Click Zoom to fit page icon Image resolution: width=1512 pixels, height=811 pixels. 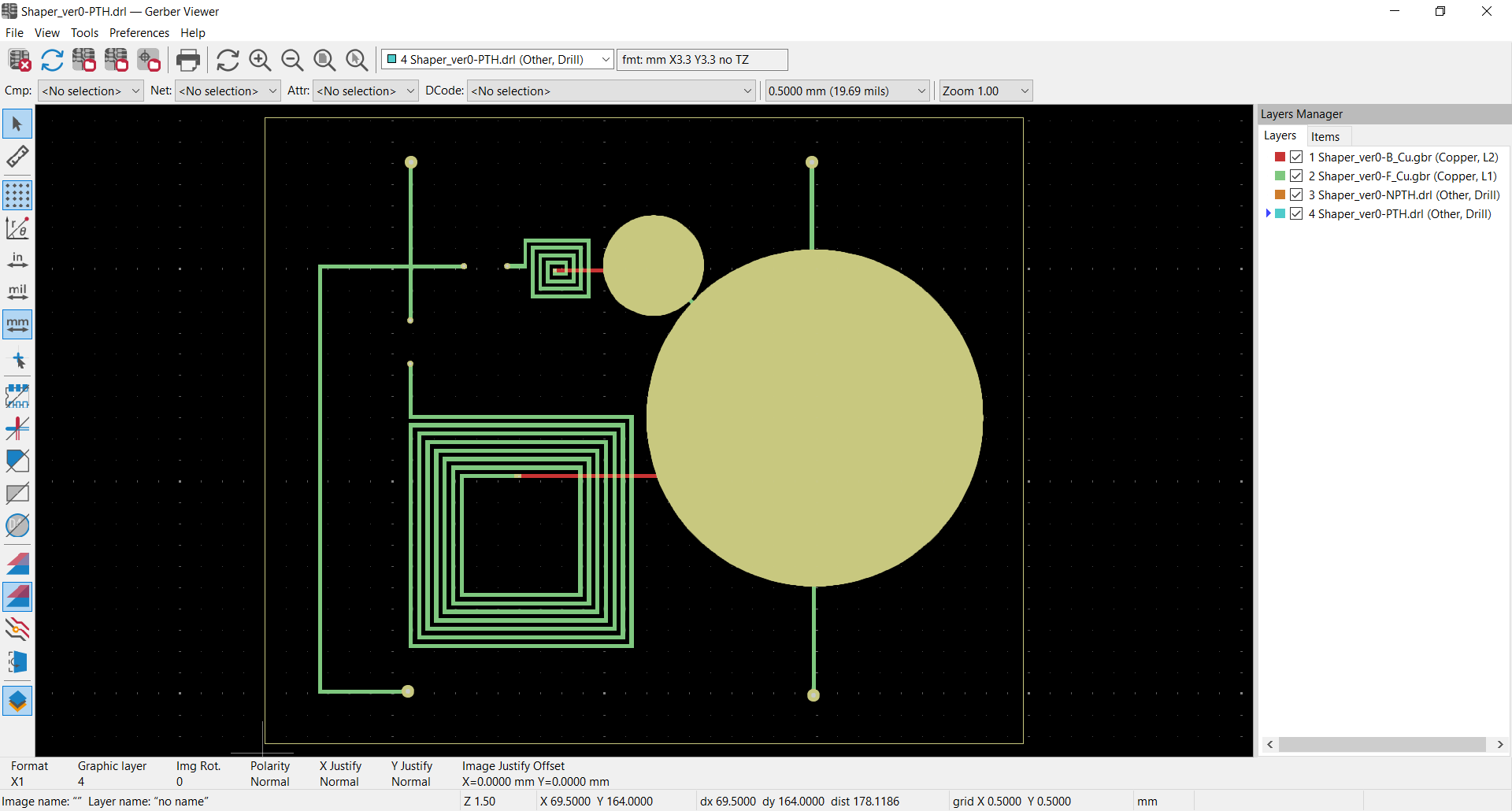coord(324,60)
